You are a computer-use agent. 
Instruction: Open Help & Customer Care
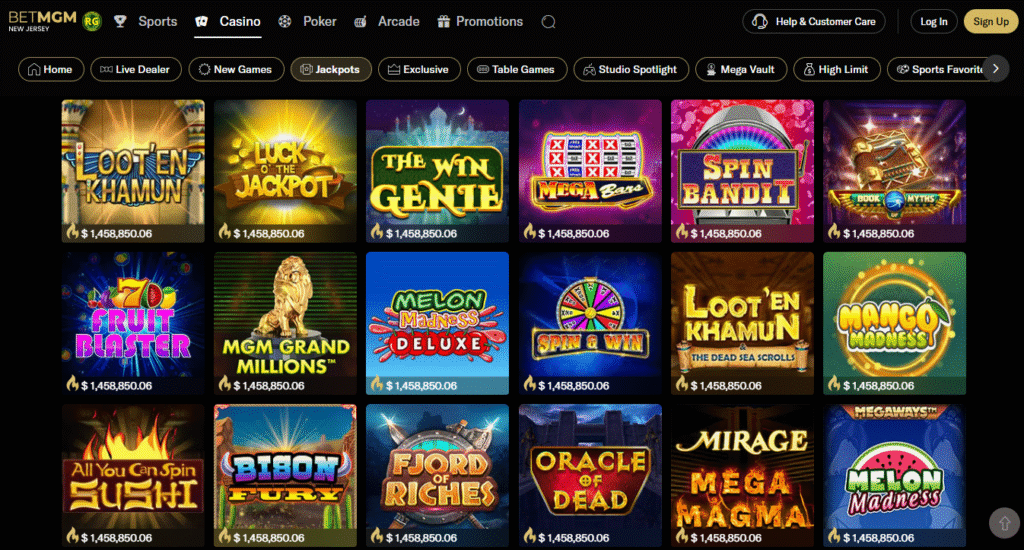[814, 22]
